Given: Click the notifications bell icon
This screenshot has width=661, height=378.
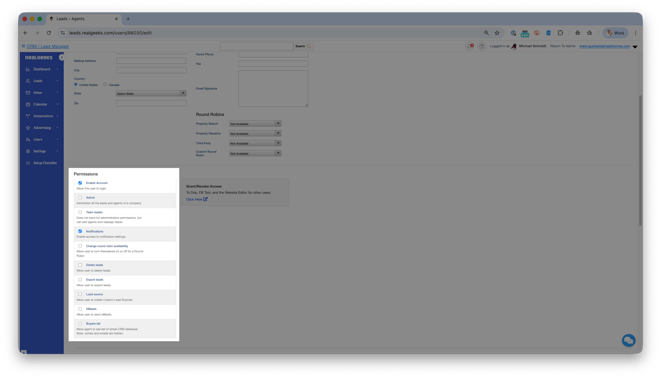Looking at the screenshot, I should pos(470,46).
